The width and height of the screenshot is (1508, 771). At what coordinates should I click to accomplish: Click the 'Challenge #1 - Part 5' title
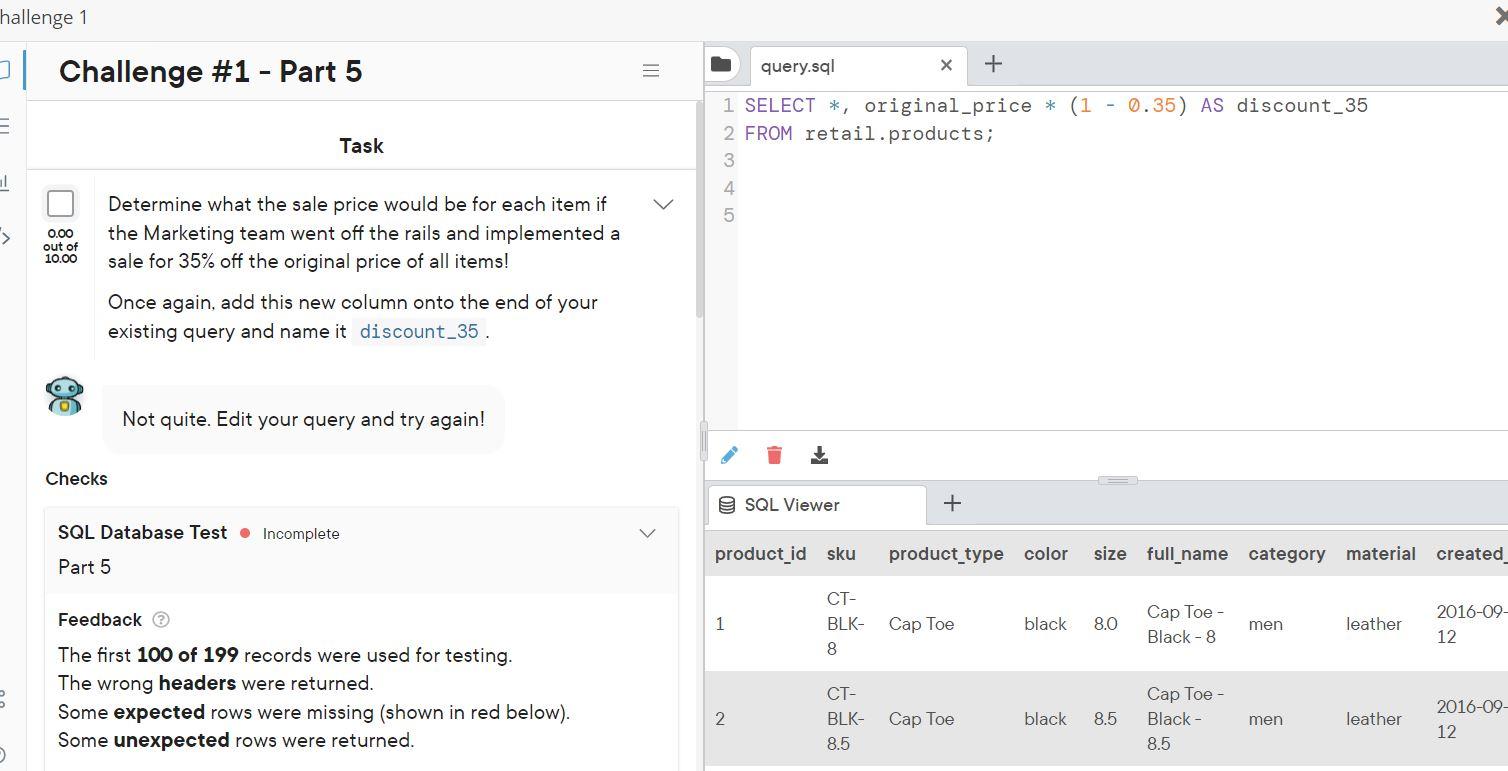[x=211, y=72]
